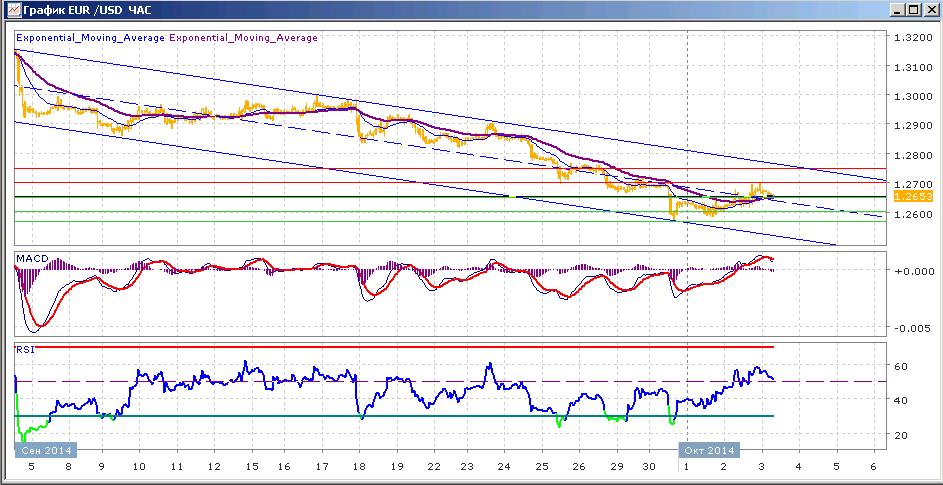Screen dimensions: 943x485
Task: Click the orange 1.2653 current price tag
Action: tap(905, 196)
